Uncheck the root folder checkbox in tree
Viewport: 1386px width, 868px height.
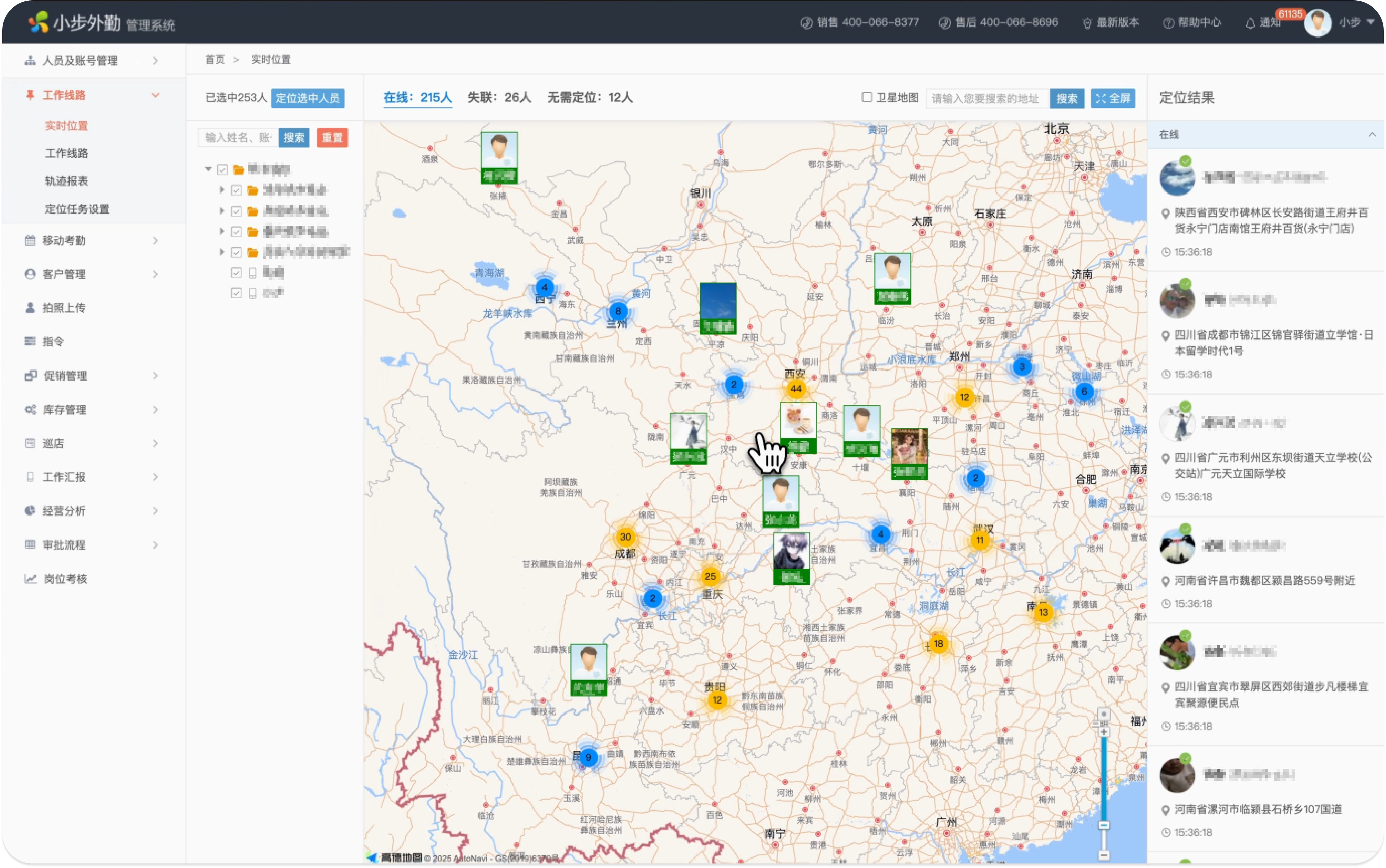click(222, 170)
